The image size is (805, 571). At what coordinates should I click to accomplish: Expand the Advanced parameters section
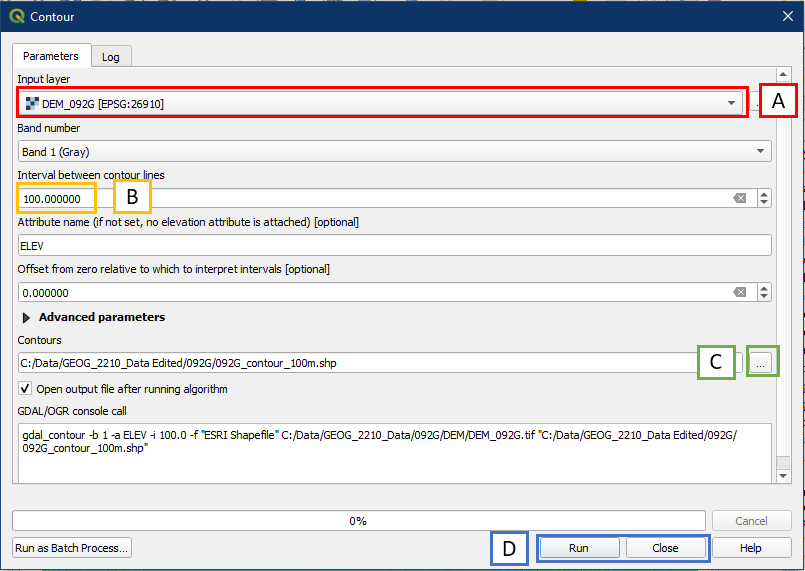pos(27,317)
